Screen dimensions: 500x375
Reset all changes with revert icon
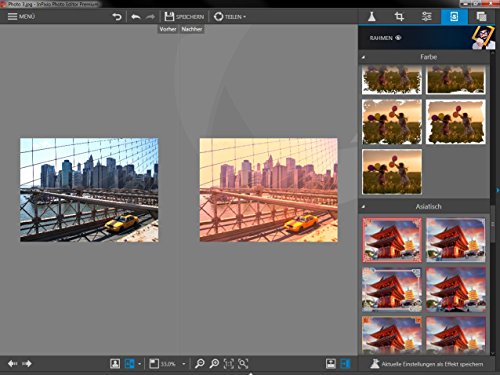click(x=117, y=16)
